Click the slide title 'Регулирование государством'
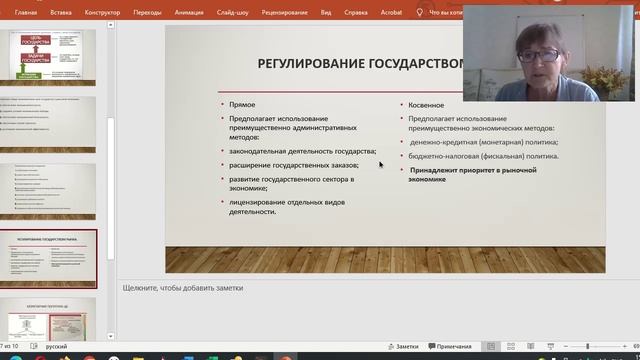The width and height of the screenshot is (640, 360). [361, 64]
